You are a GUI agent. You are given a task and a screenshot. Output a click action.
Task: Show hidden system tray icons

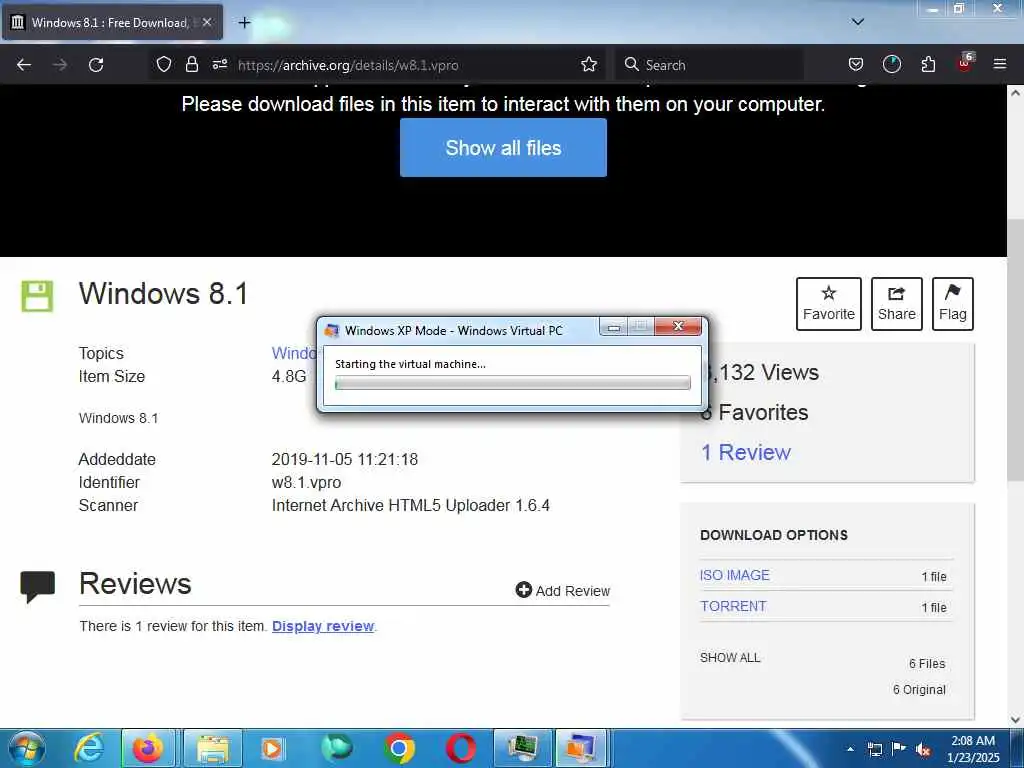coord(850,749)
